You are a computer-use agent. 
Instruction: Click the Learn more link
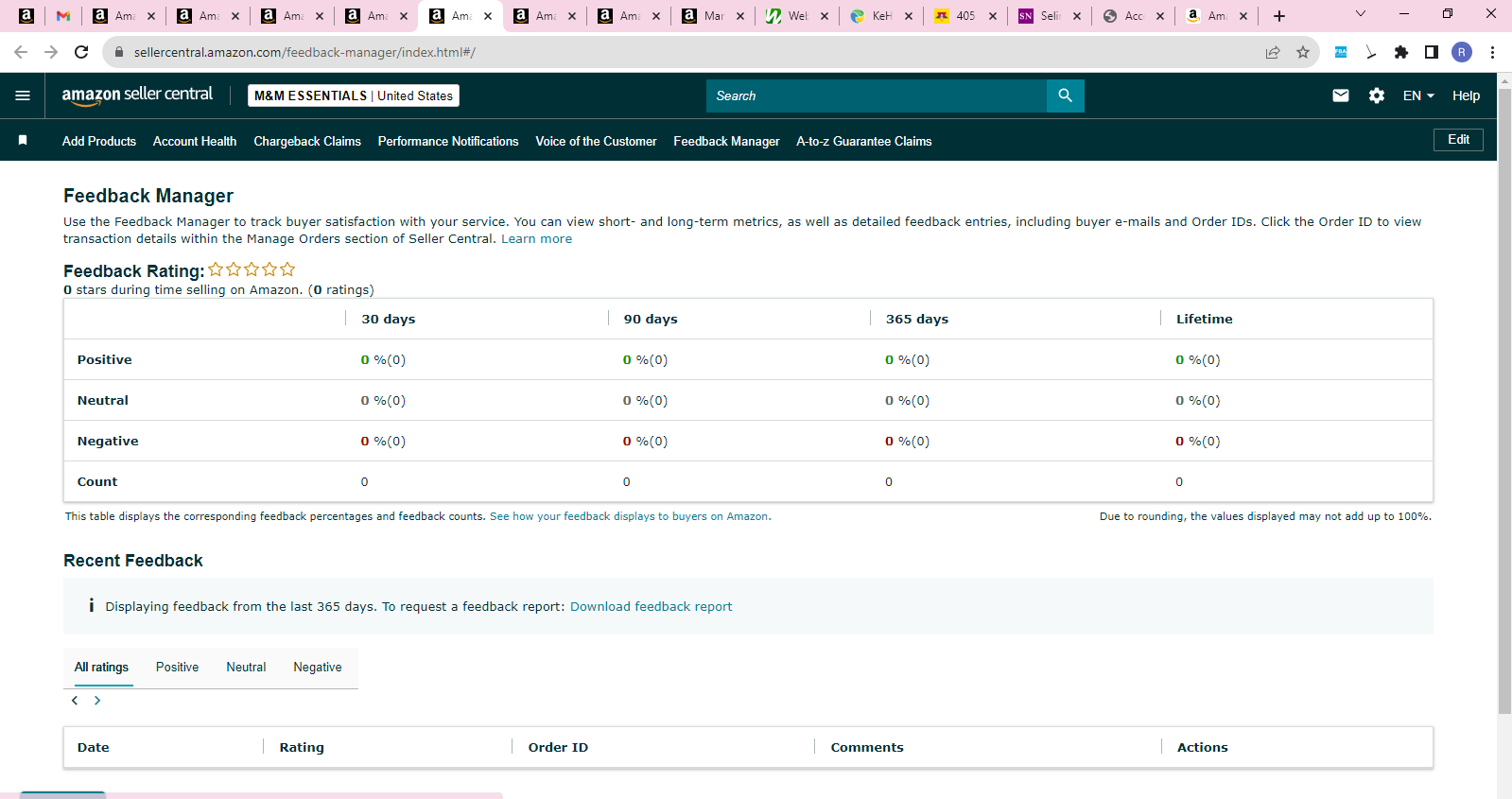[536, 238]
